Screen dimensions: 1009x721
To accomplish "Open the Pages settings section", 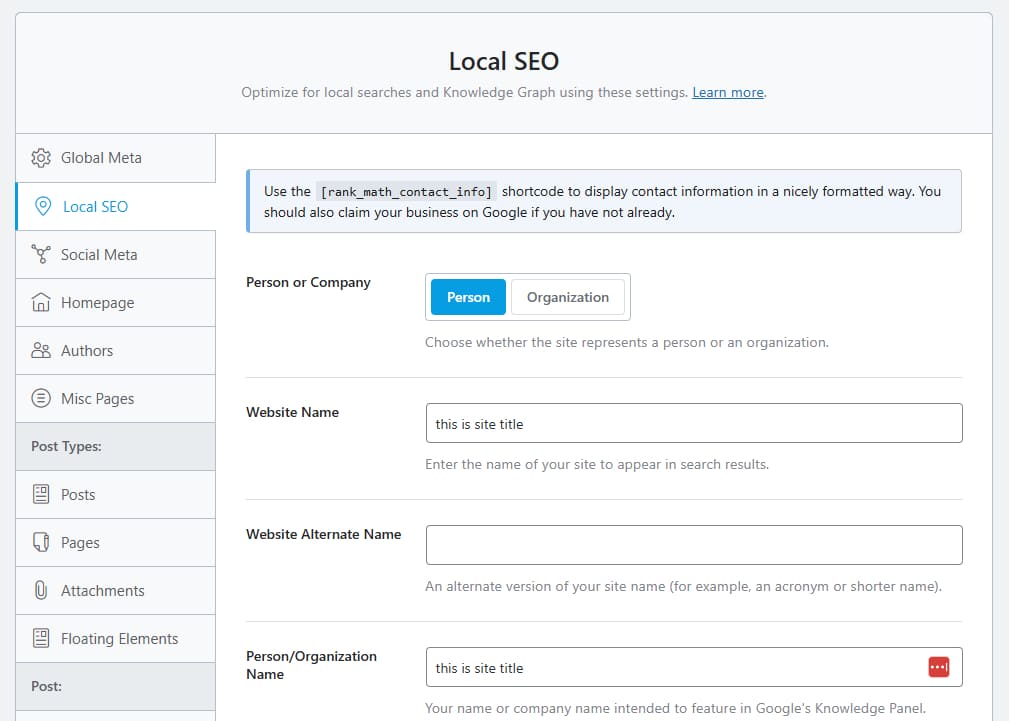I will (x=82, y=542).
